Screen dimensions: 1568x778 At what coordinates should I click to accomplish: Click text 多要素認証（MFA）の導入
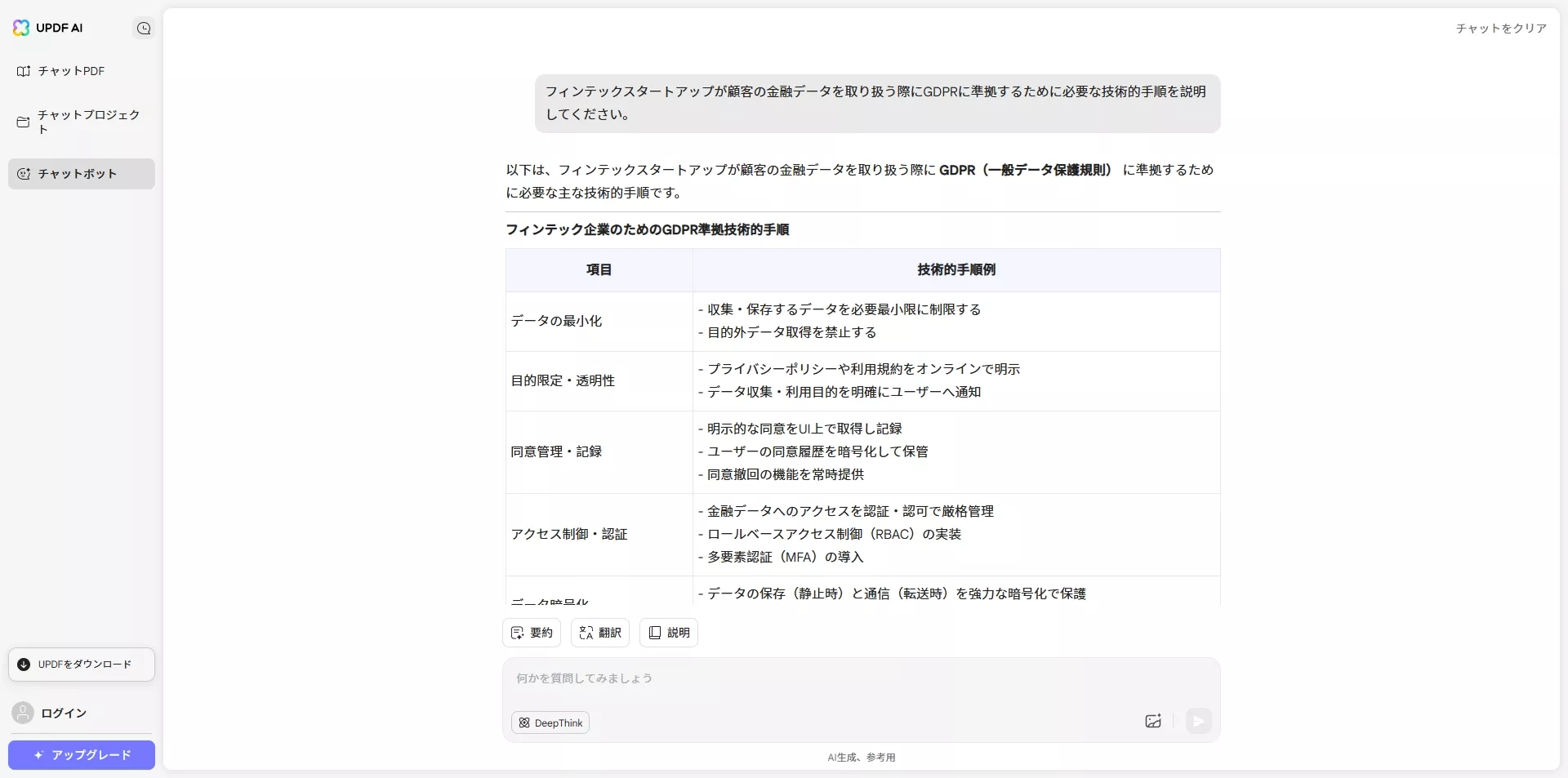(x=785, y=558)
